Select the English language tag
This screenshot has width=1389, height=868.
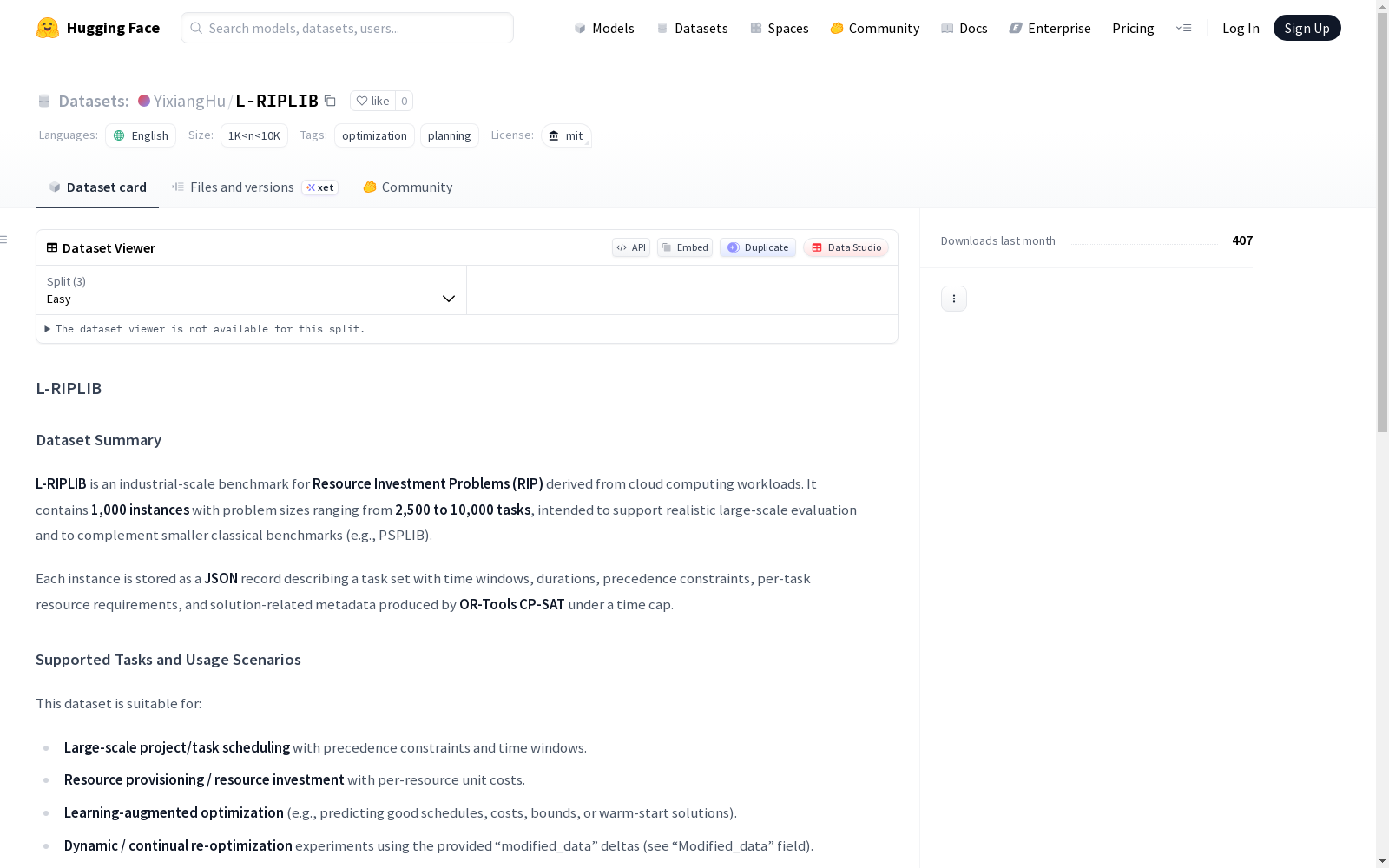141,135
